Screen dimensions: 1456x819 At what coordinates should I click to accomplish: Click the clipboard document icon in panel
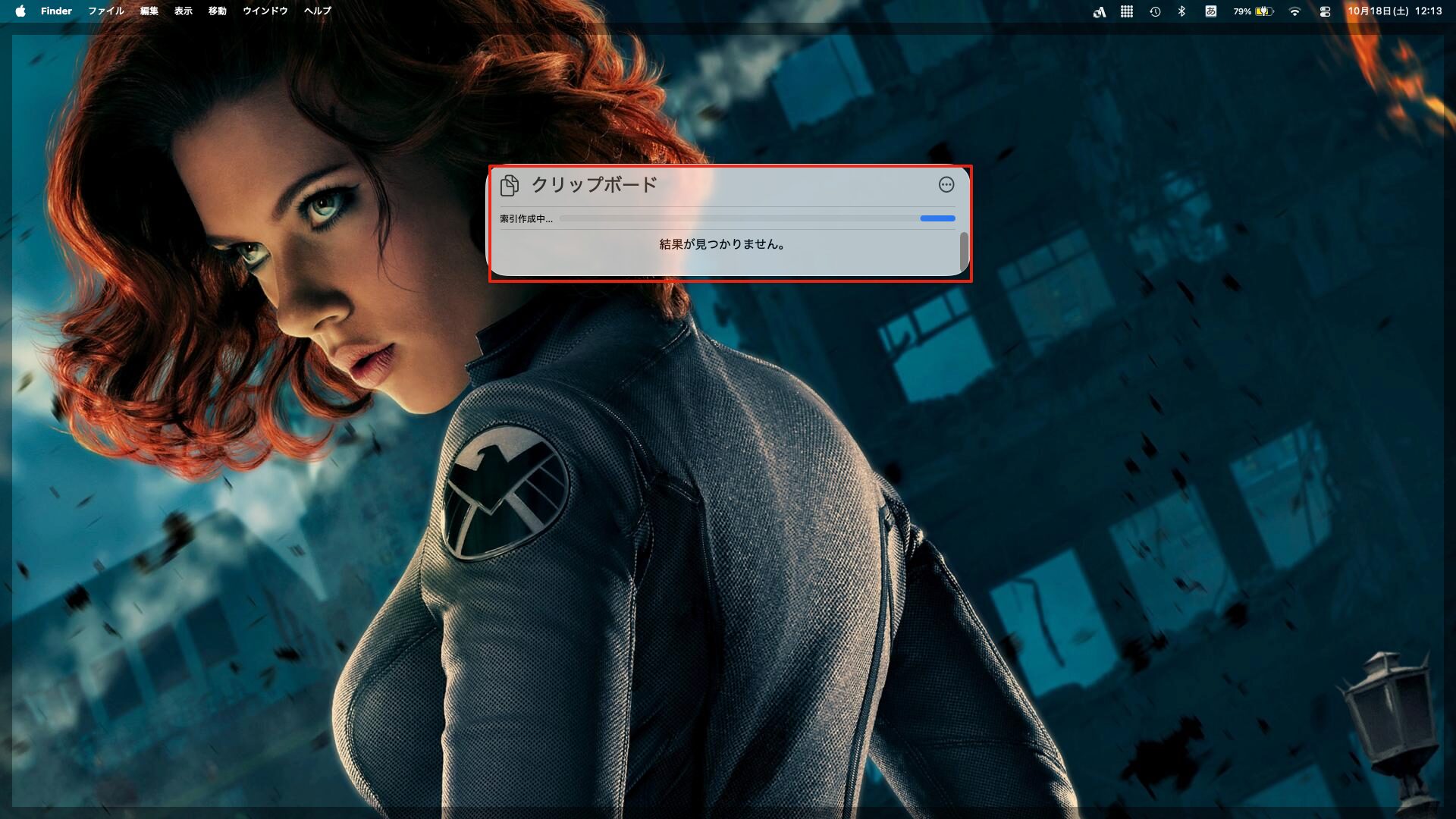(x=510, y=185)
